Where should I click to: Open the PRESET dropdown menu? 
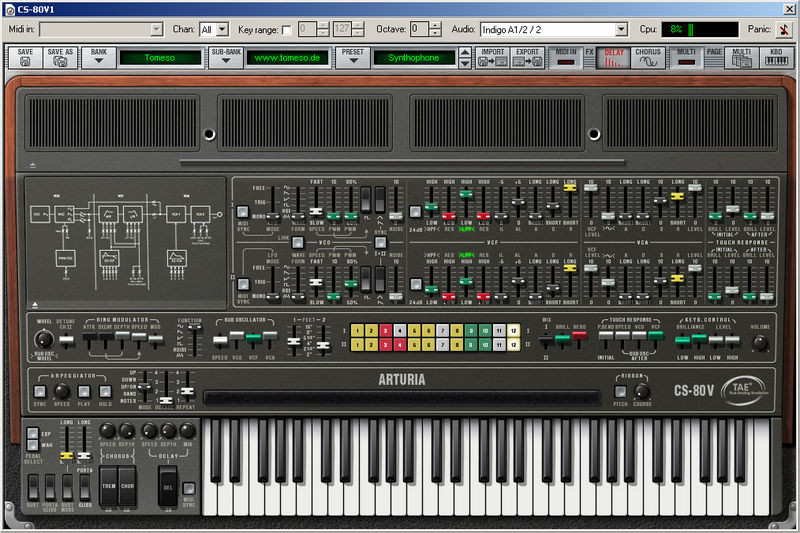tap(353, 58)
